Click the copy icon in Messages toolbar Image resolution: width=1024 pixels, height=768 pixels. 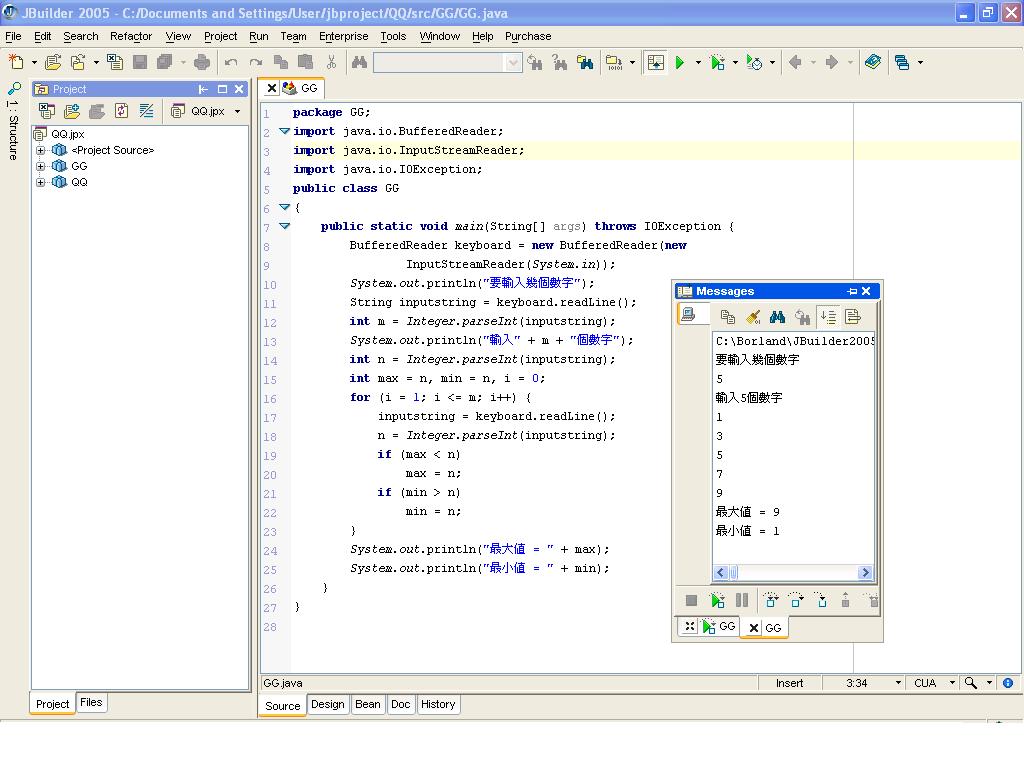(728, 317)
